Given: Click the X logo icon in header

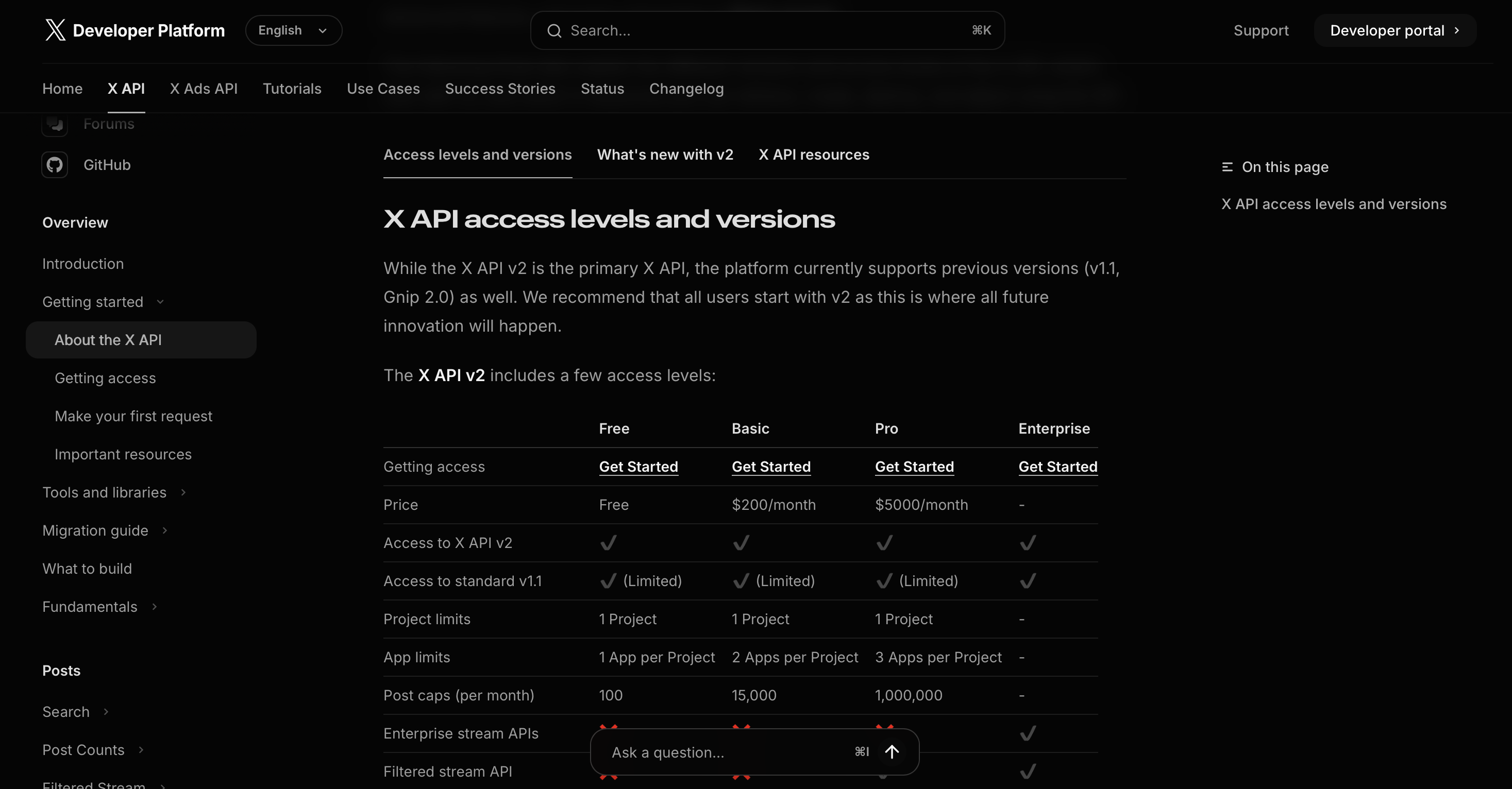Looking at the screenshot, I should point(55,30).
